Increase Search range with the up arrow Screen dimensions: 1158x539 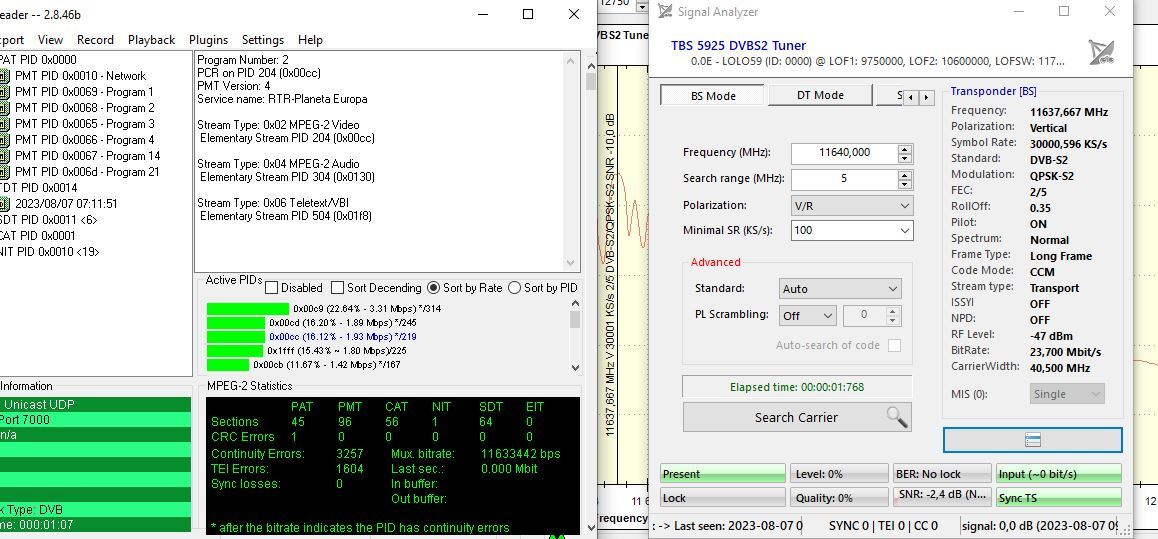(905, 174)
